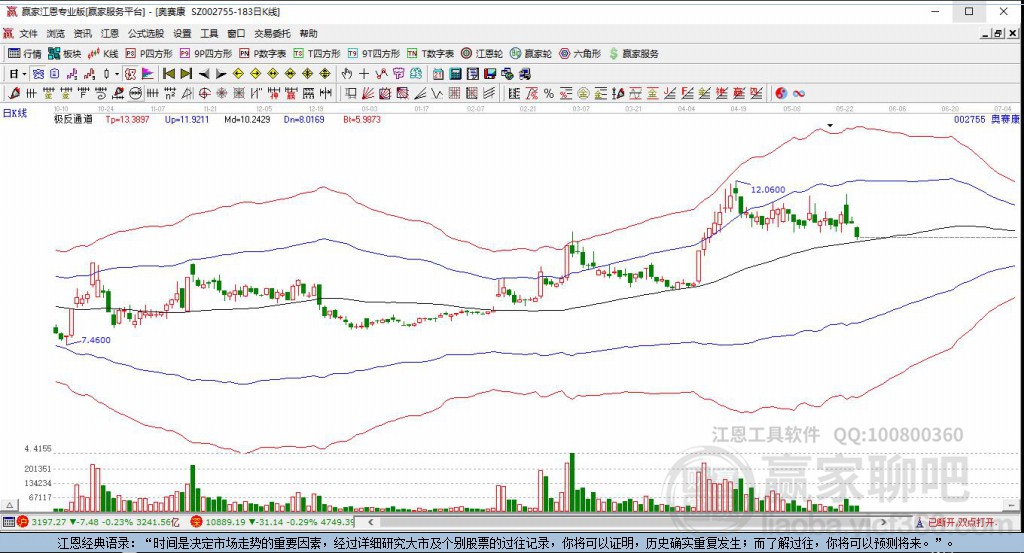Open the 江恩轮 Gann wheel
The height and width of the screenshot is (553, 1024).
[482, 54]
